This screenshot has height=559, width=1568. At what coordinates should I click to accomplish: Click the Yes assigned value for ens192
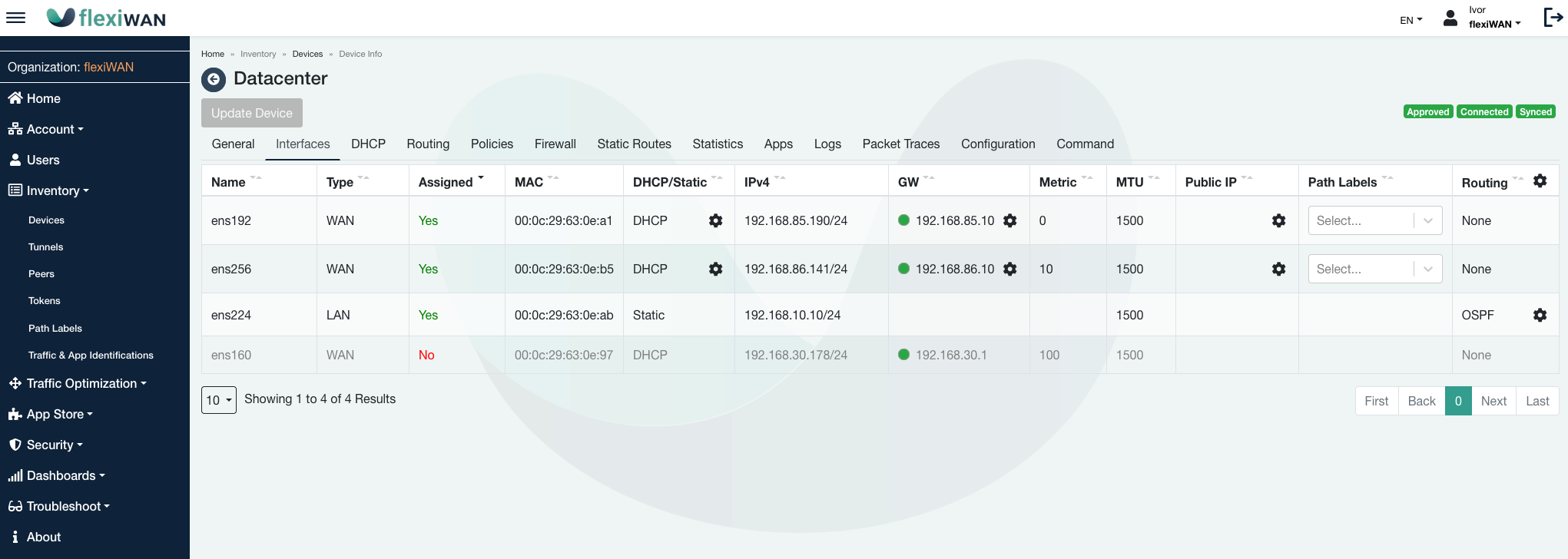pyautogui.click(x=428, y=220)
